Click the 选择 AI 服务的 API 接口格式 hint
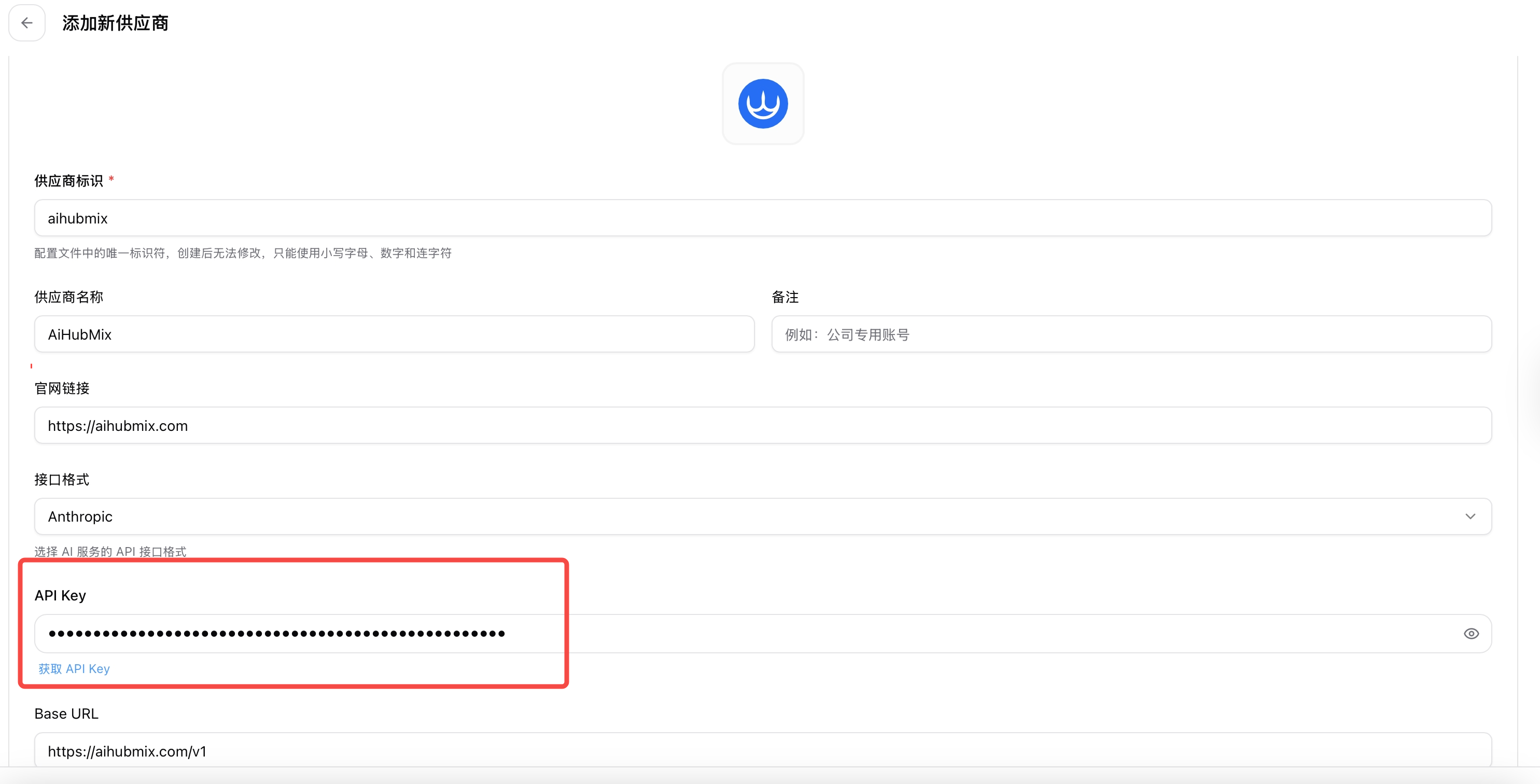 pyautogui.click(x=110, y=551)
